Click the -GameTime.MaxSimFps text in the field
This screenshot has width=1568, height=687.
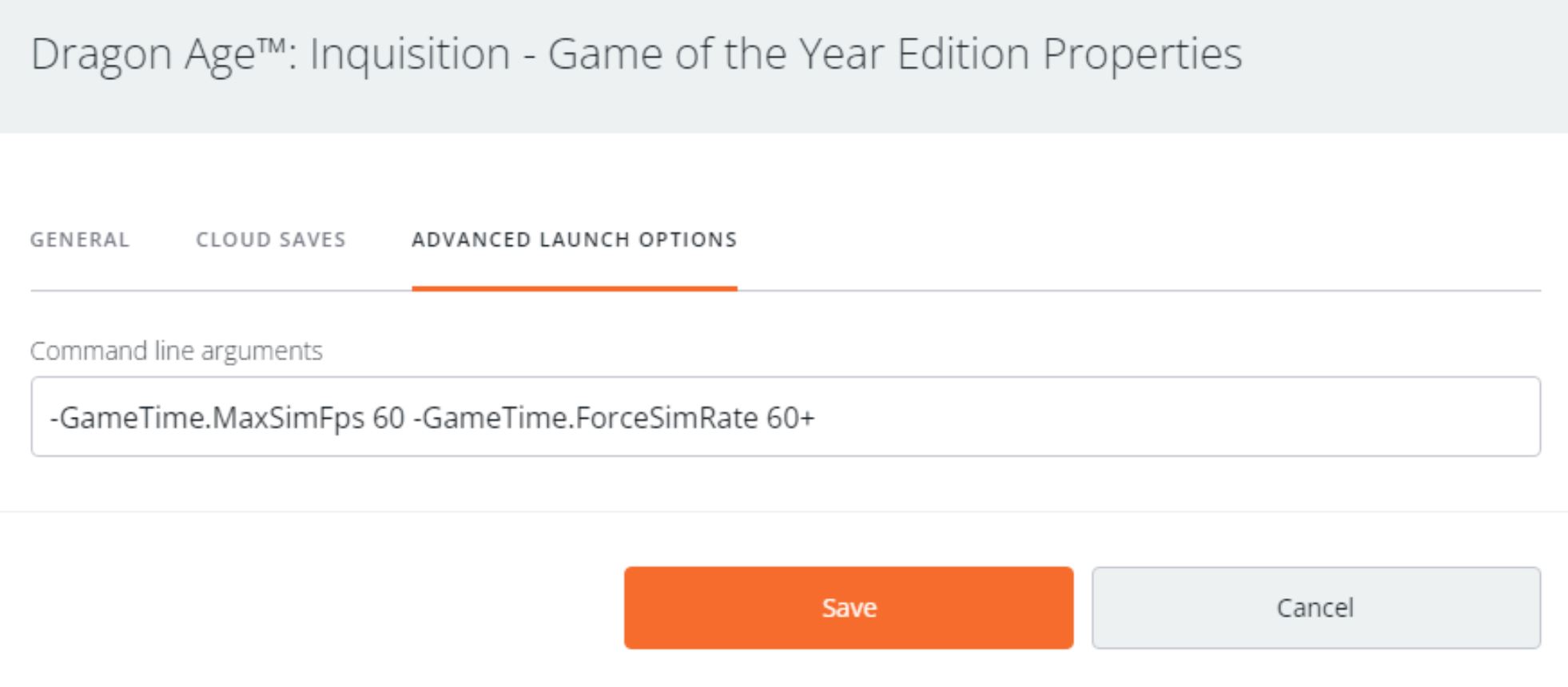[x=208, y=418]
